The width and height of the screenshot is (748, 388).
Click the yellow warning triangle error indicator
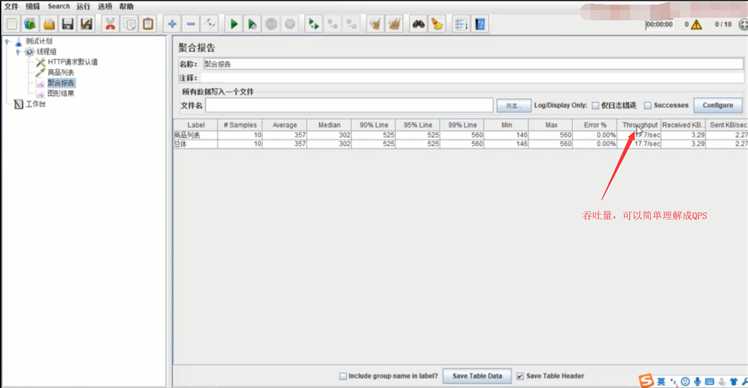click(696, 24)
